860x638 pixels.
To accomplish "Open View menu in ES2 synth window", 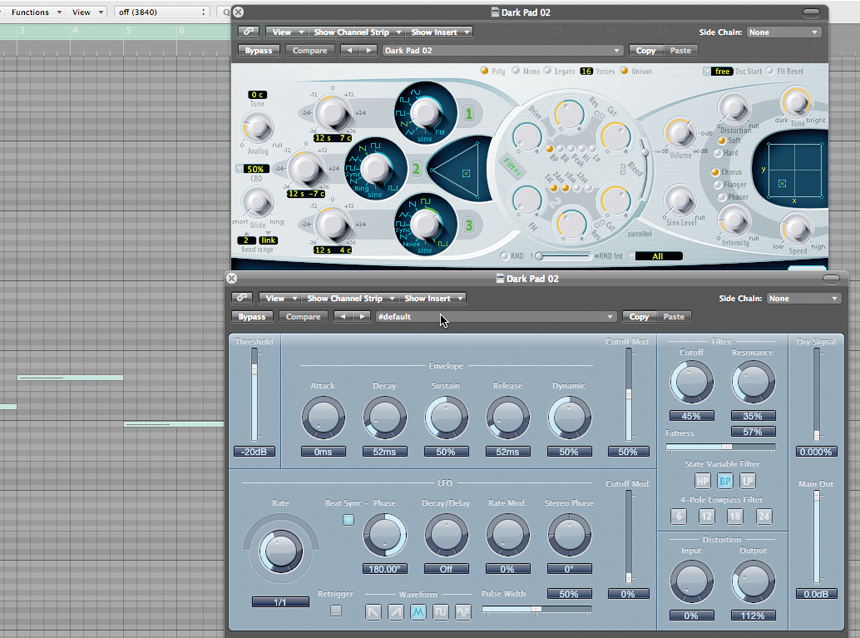I will tap(286, 32).
